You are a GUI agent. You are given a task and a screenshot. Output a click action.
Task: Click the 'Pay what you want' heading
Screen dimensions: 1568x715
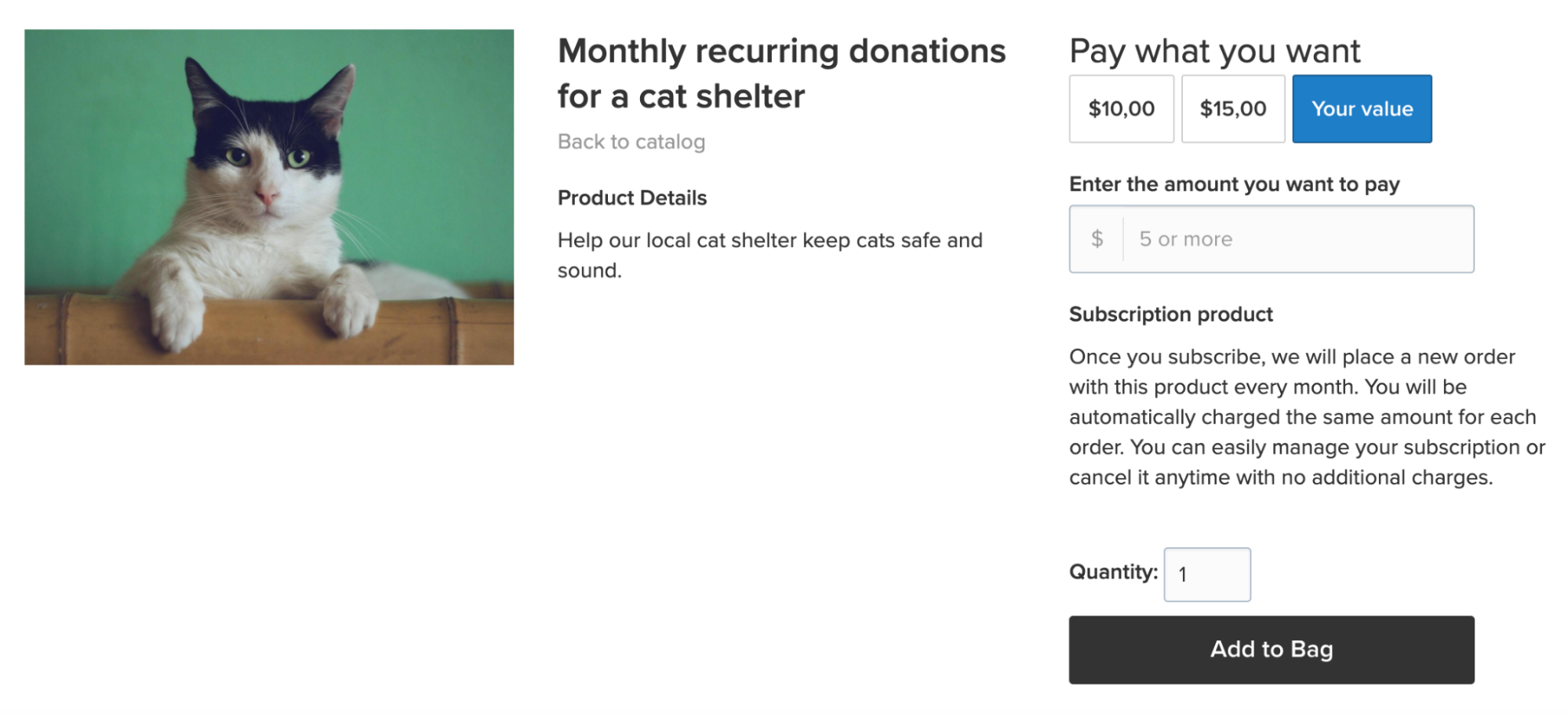tap(1213, 50)
